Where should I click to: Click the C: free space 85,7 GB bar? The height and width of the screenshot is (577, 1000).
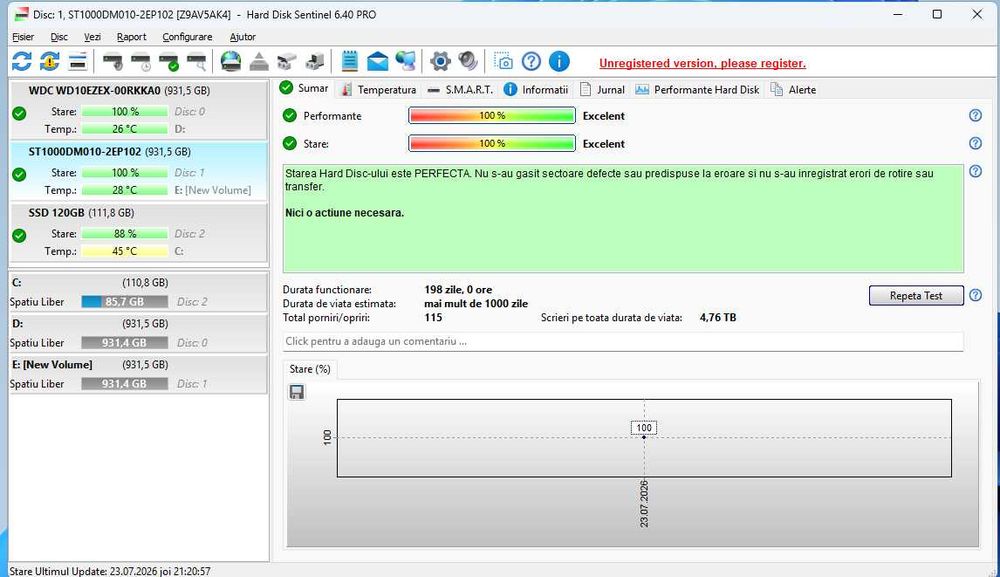pyautogui.click(x=124, y=302)
